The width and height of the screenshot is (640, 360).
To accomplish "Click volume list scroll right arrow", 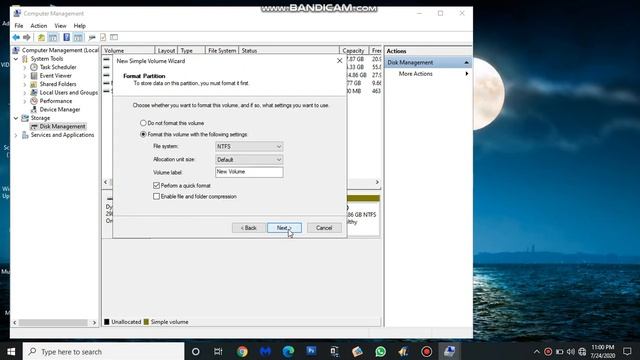I will pyautogui.click(x=377, y=182).
